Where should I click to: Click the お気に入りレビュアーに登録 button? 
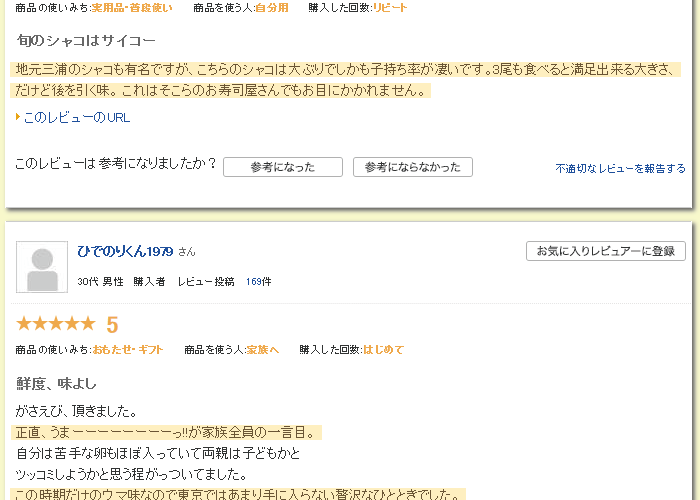tap(605, 251)
